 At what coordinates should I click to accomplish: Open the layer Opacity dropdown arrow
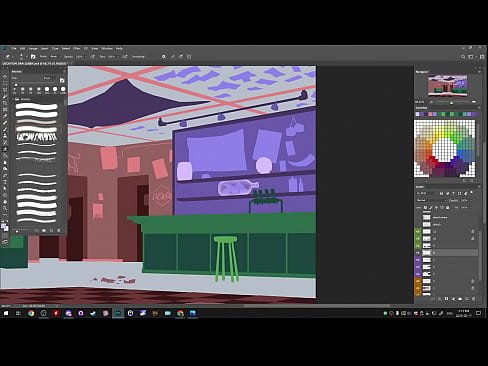pos(470,200)
